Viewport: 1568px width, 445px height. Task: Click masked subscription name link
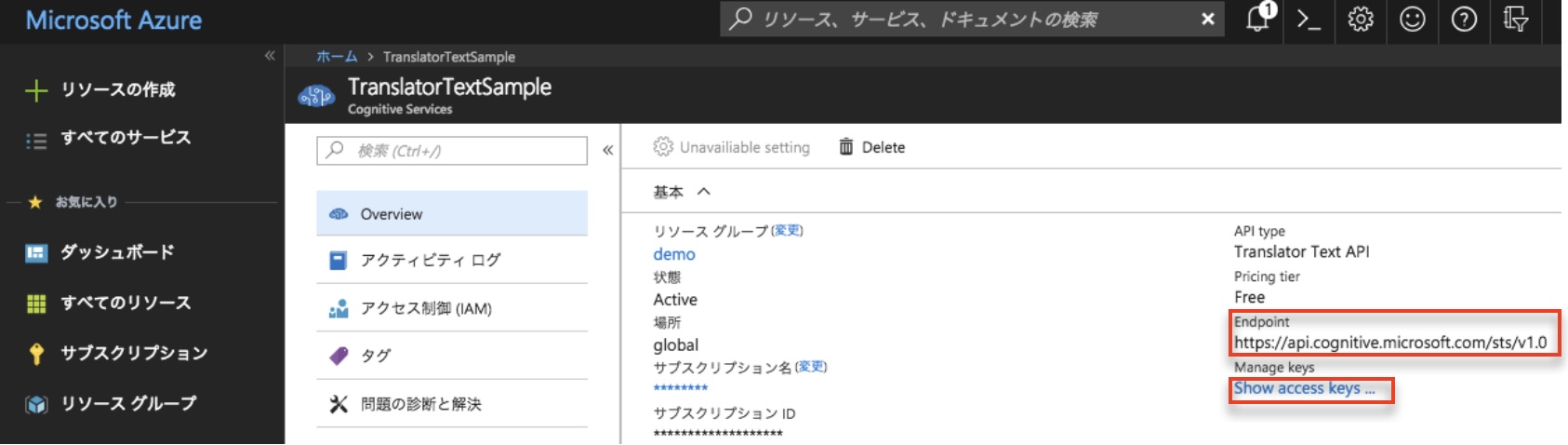681,389
